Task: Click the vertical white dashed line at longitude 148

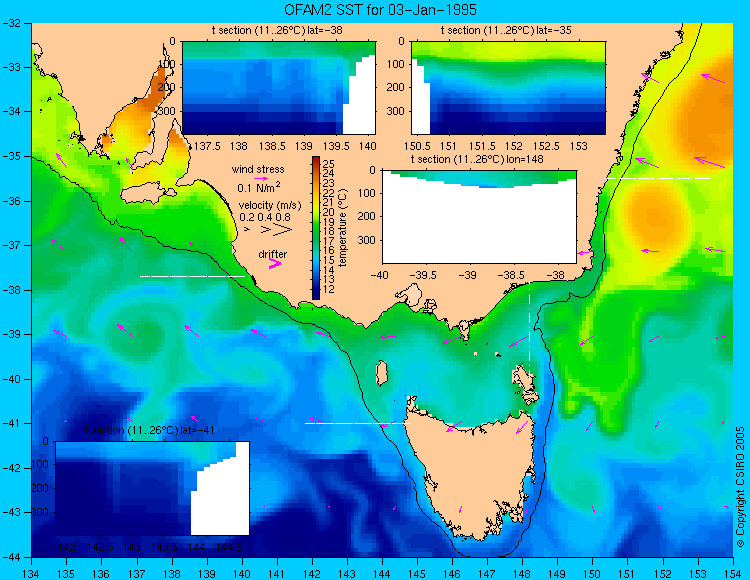Action: (x=529, y=328)
